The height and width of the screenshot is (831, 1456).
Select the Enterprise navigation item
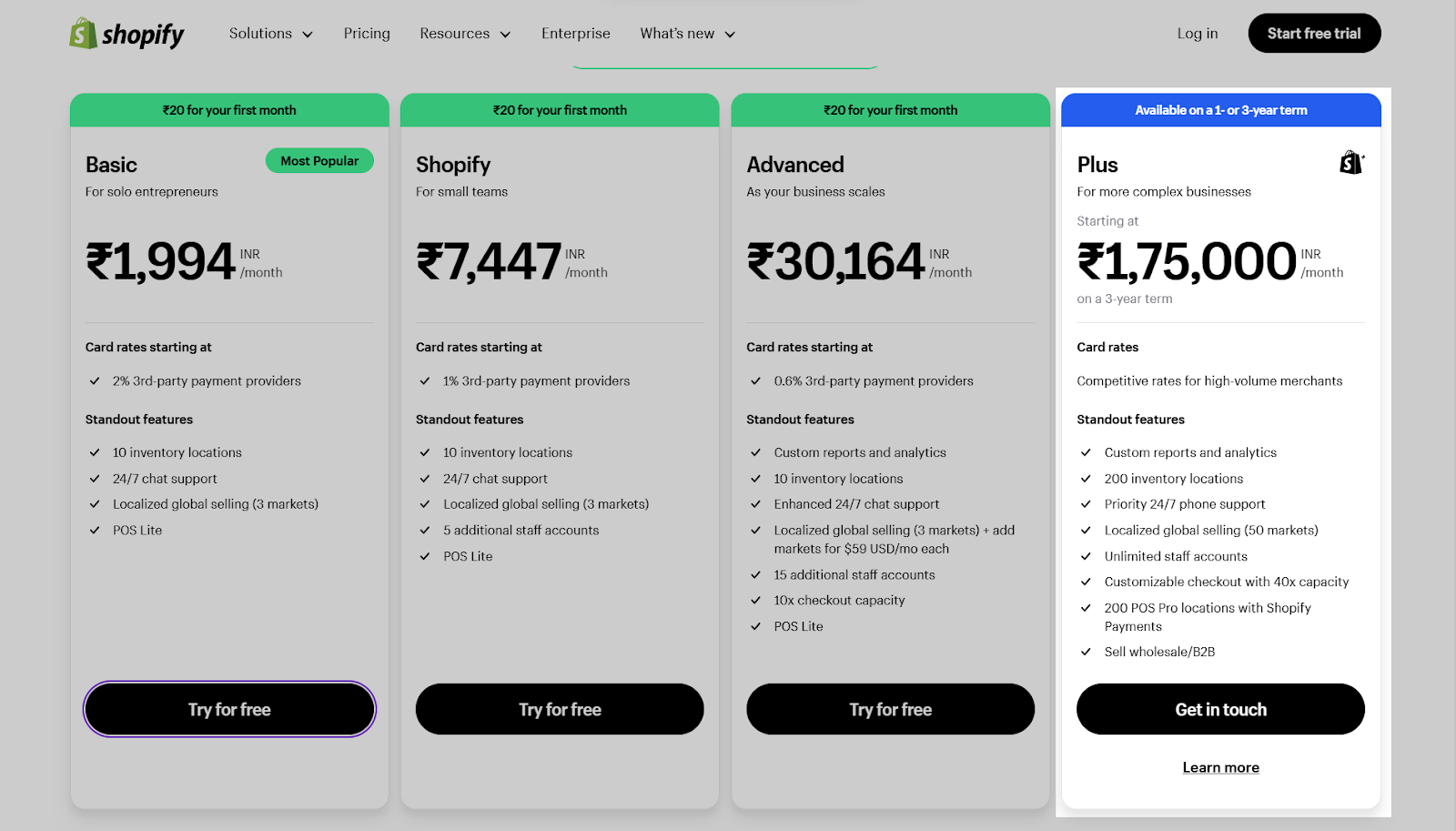[x=575, y=33]
